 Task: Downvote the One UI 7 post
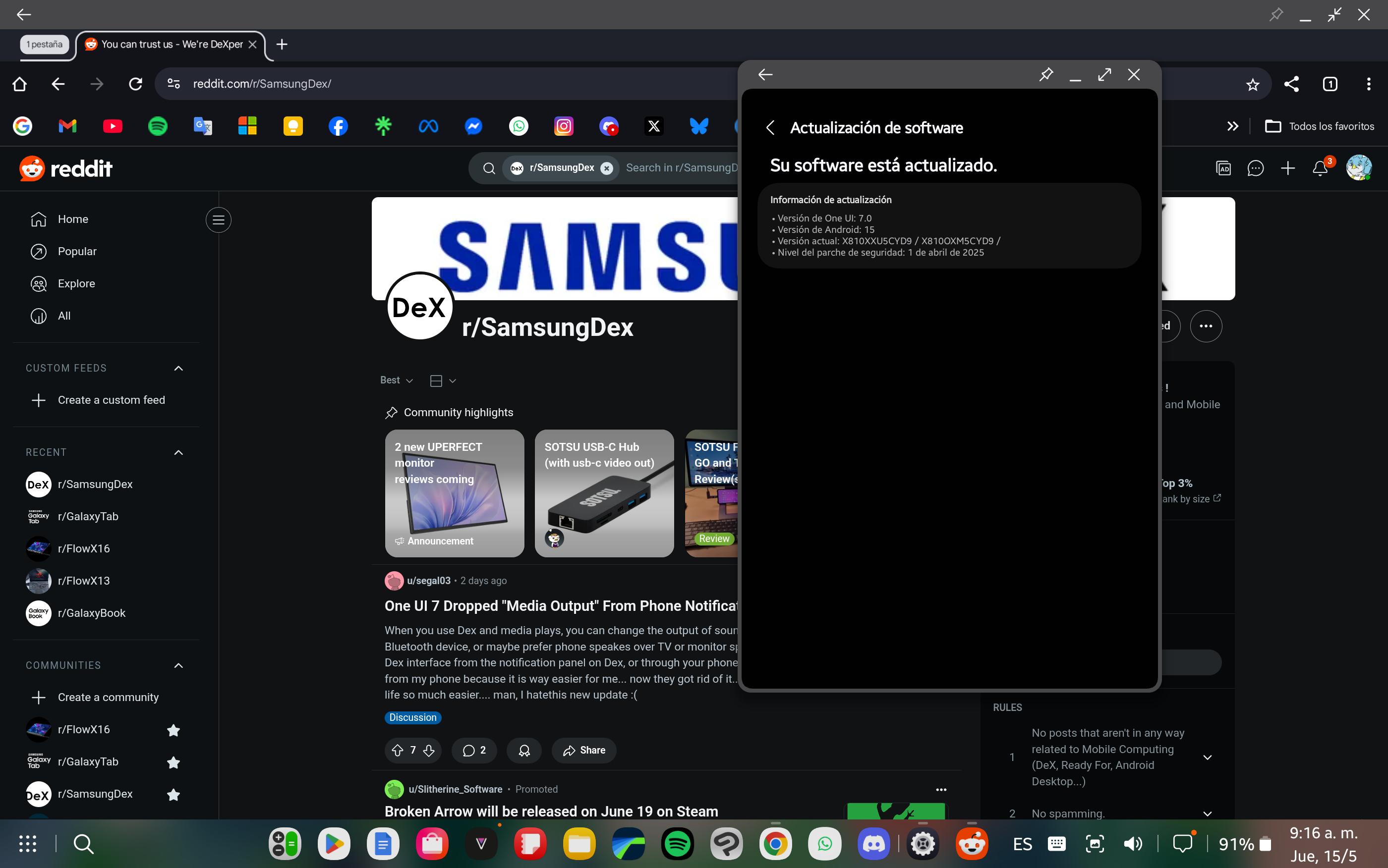click(x=428, y=750)
